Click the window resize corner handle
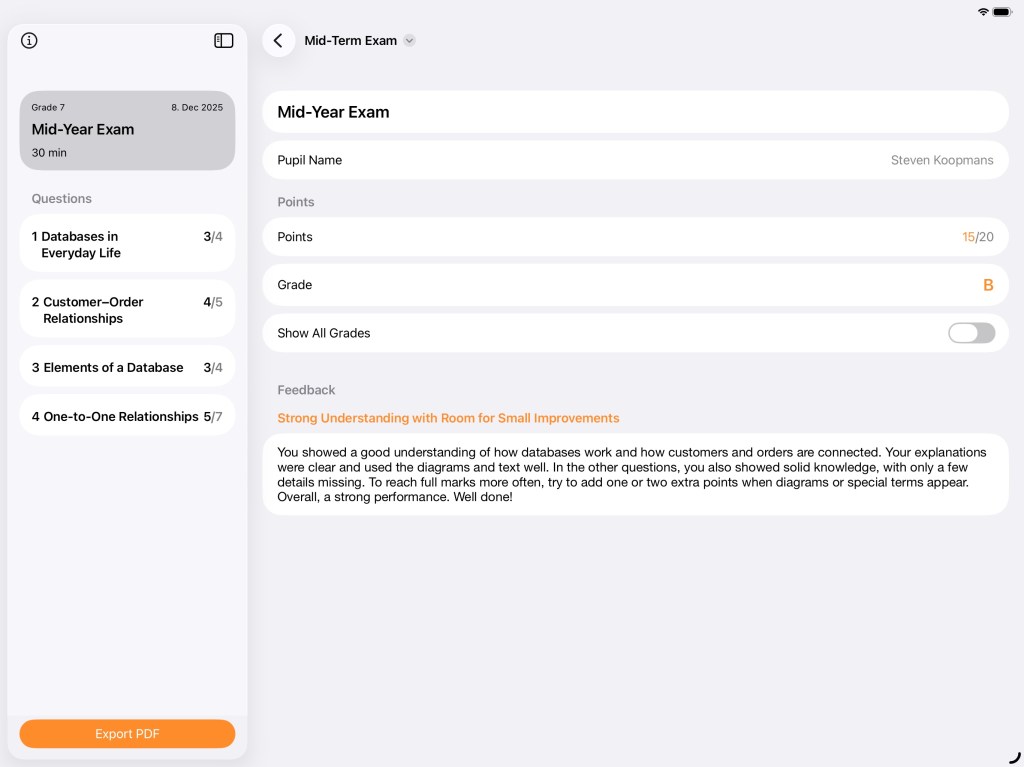This screenshot has height=767, width=1024. coord(1015,758)
